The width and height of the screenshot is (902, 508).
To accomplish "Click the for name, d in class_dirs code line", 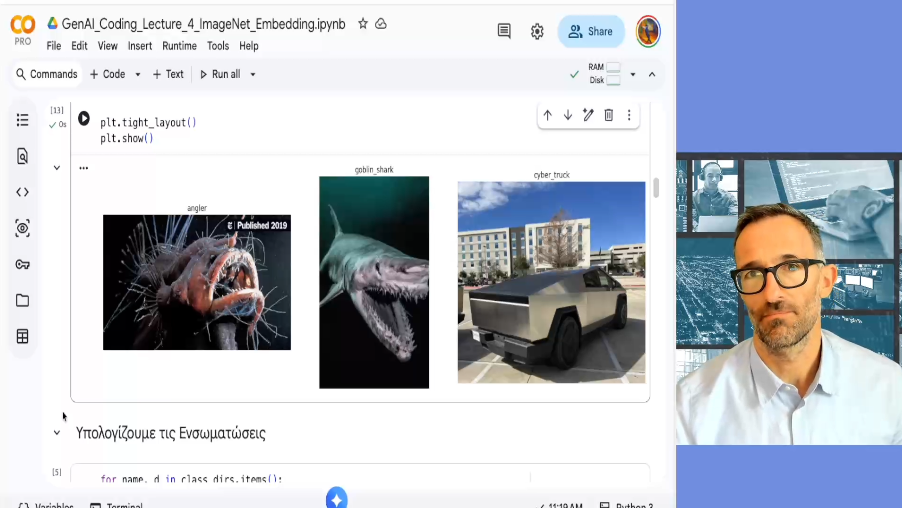I will point(191,479).
